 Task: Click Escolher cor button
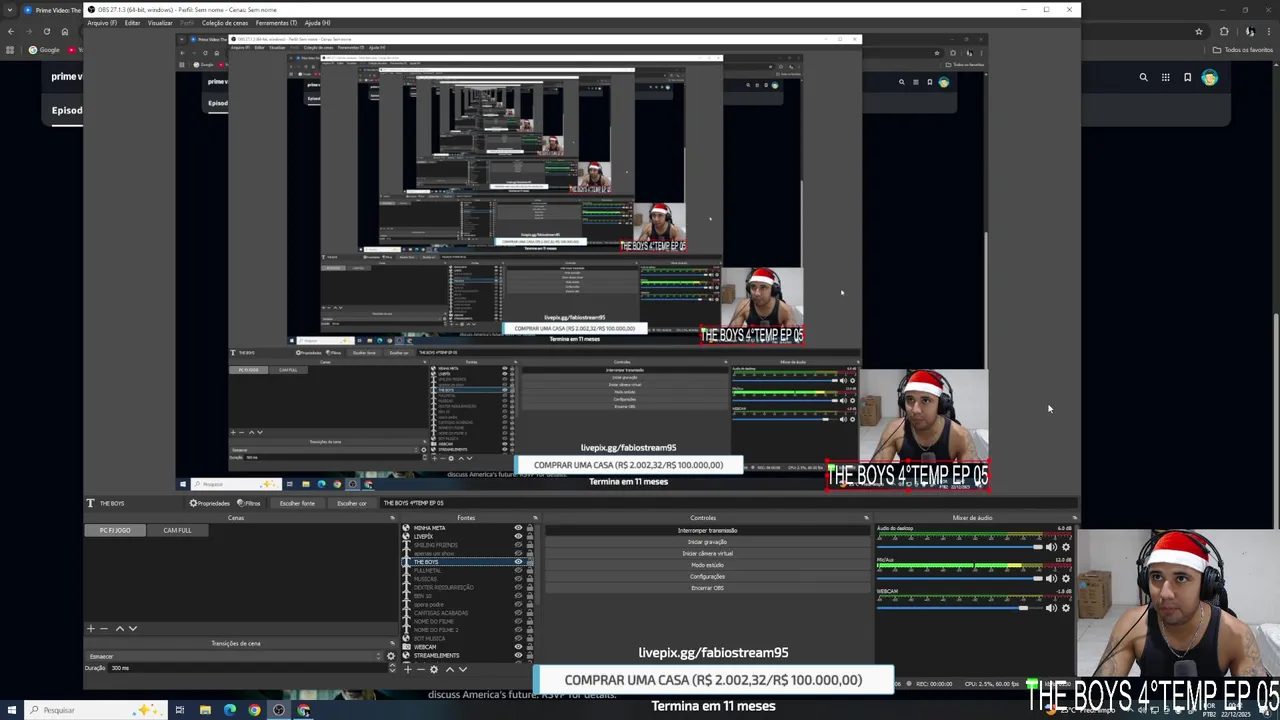[x=352, y=503]
